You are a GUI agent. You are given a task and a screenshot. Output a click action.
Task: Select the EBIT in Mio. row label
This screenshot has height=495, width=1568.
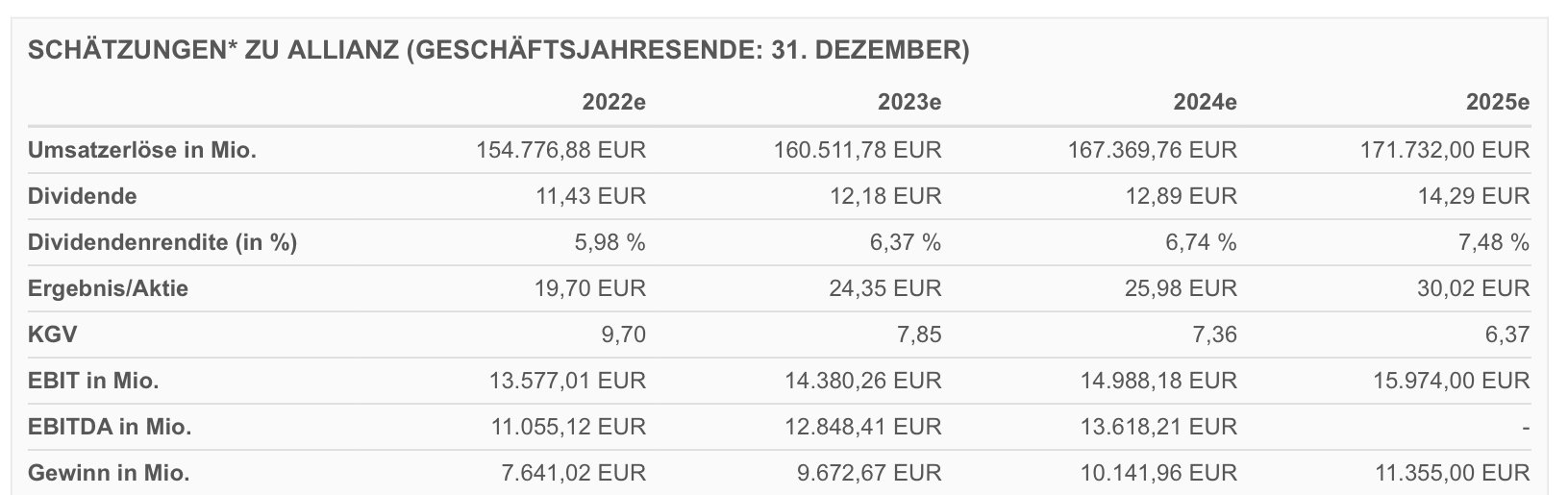point(93,381)
